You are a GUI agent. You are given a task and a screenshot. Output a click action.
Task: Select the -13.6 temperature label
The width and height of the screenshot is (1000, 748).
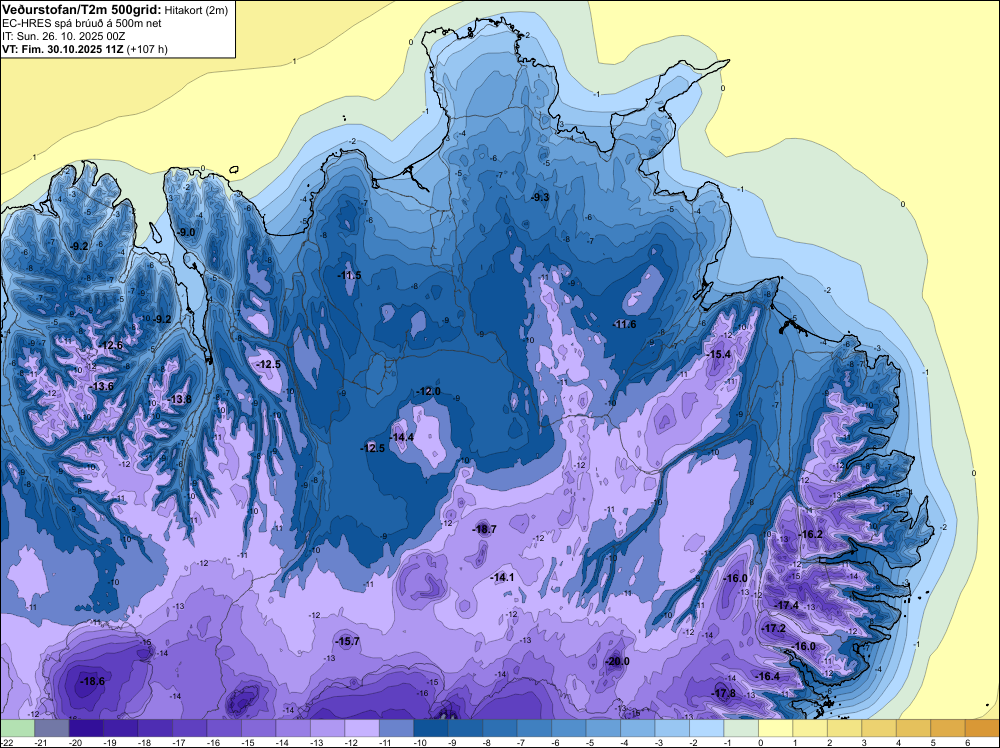pyautogui.click(x=101, y=386)
